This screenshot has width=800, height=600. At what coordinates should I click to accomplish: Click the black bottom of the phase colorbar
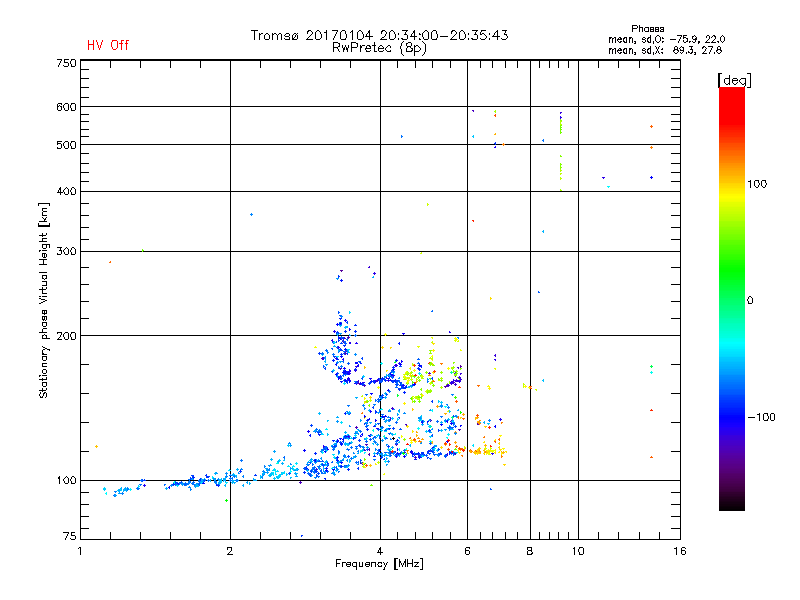pos(732,503)
